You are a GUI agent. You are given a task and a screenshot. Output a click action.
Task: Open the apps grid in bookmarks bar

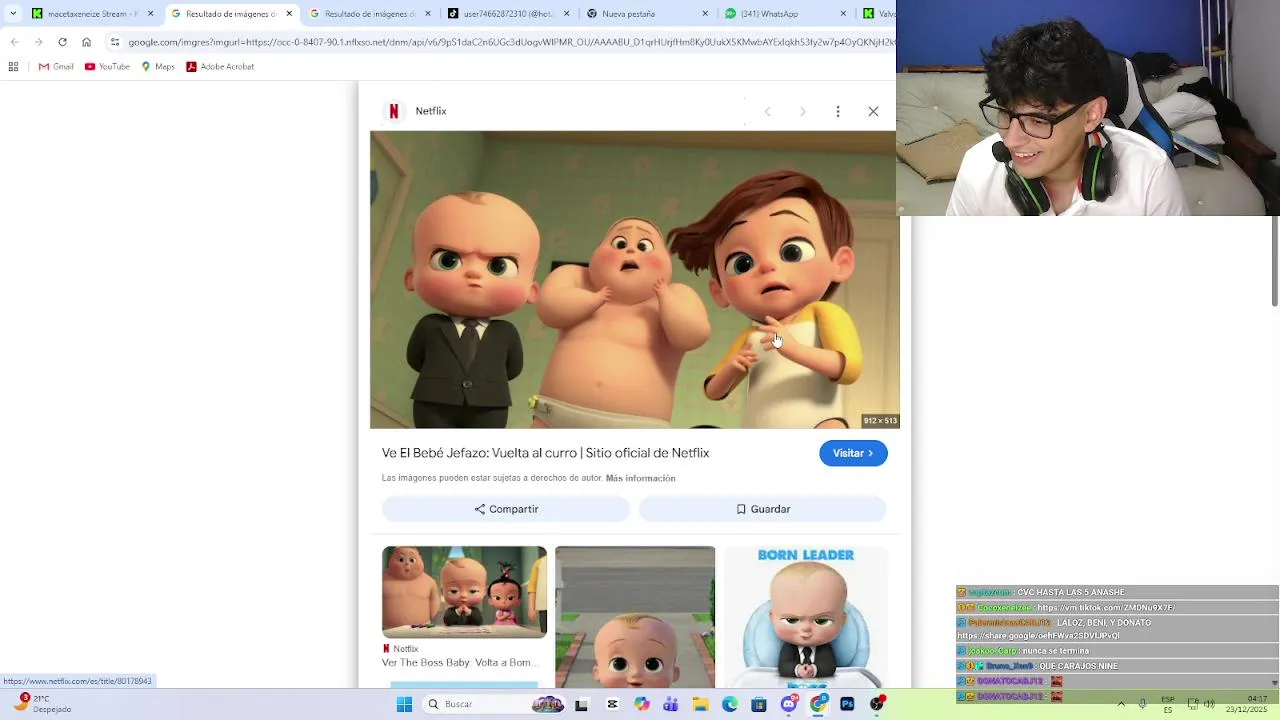tap(13, 67)
